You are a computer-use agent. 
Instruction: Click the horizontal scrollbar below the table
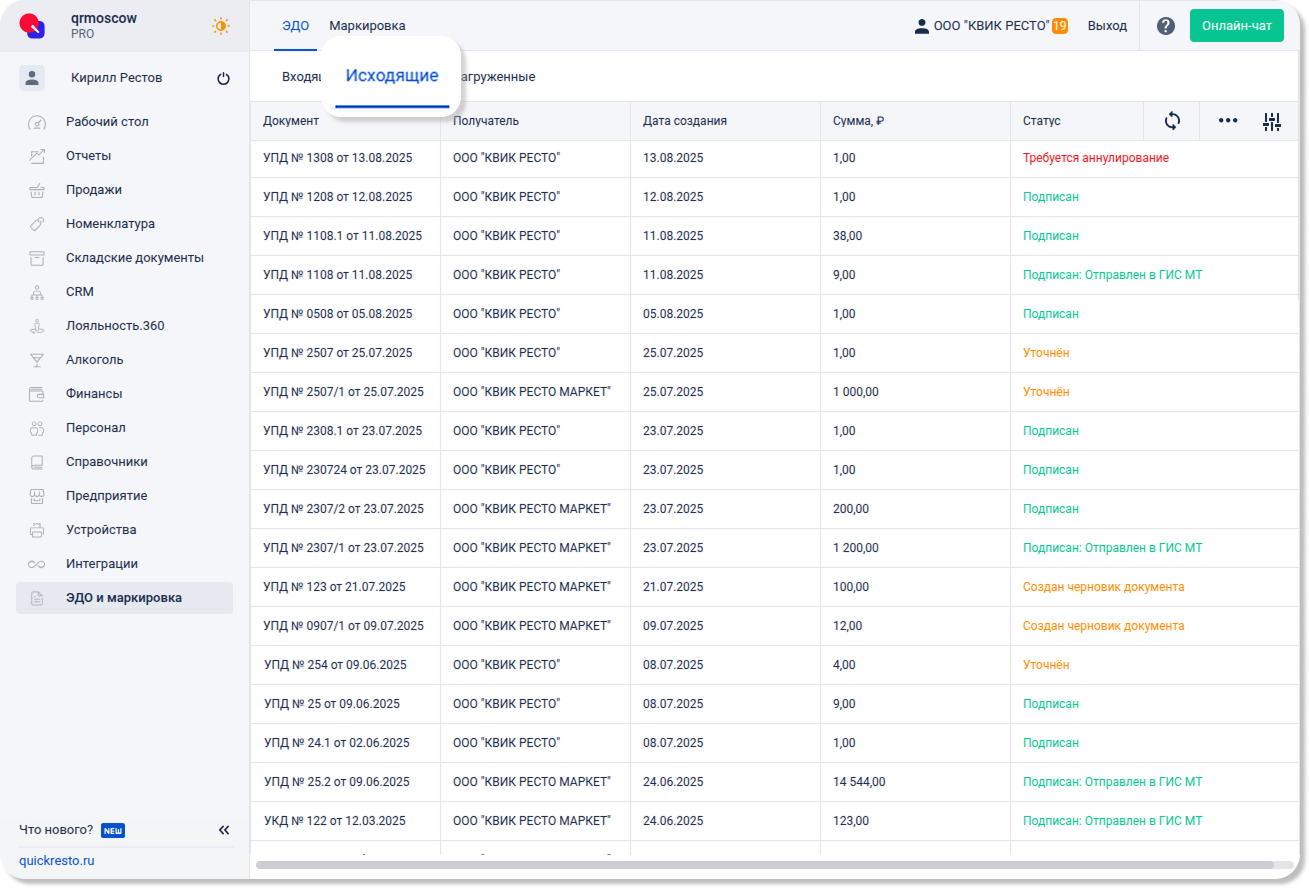(764, 864)
